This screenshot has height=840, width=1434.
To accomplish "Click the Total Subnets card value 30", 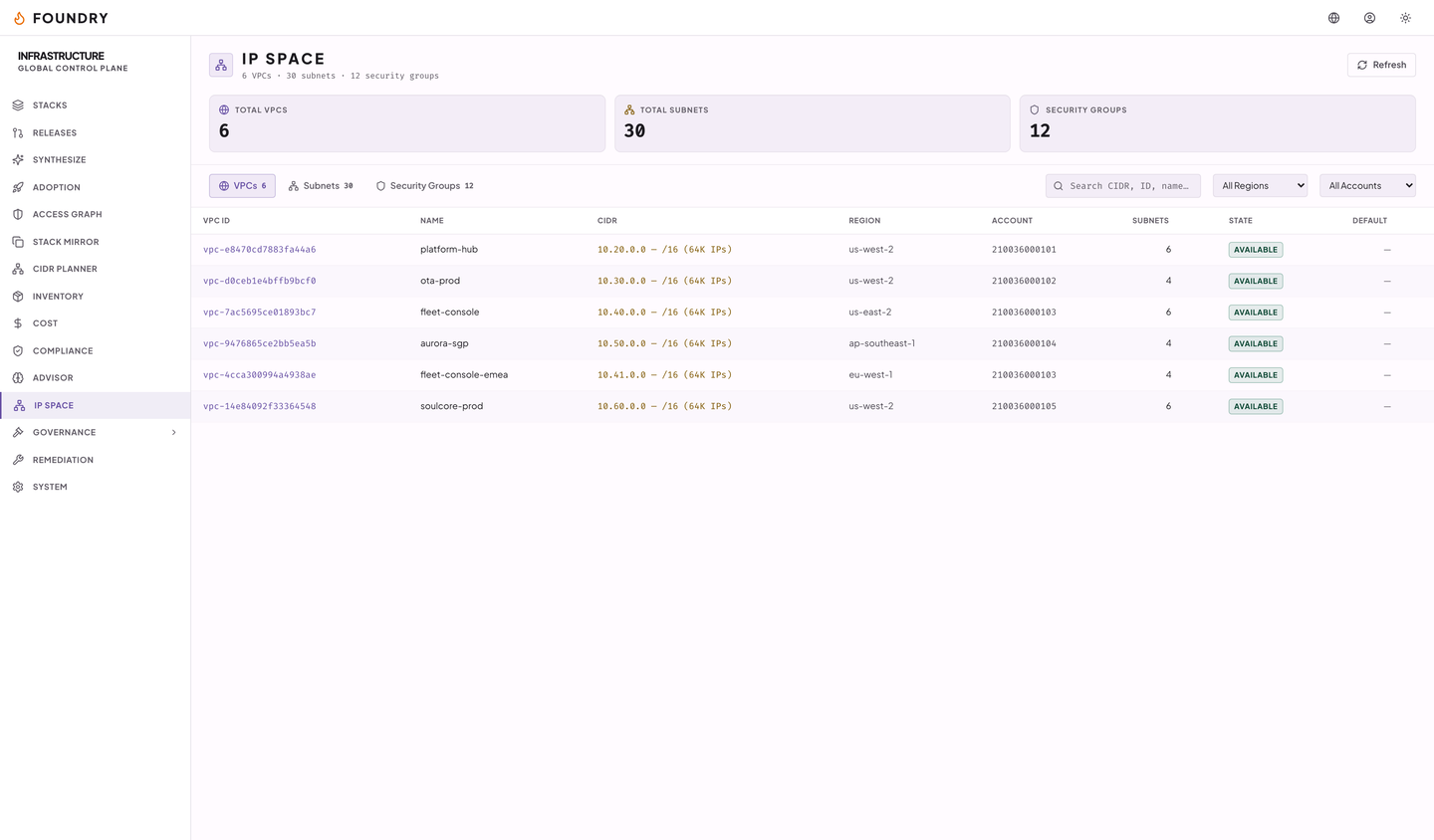I will (x=634, y=131).
